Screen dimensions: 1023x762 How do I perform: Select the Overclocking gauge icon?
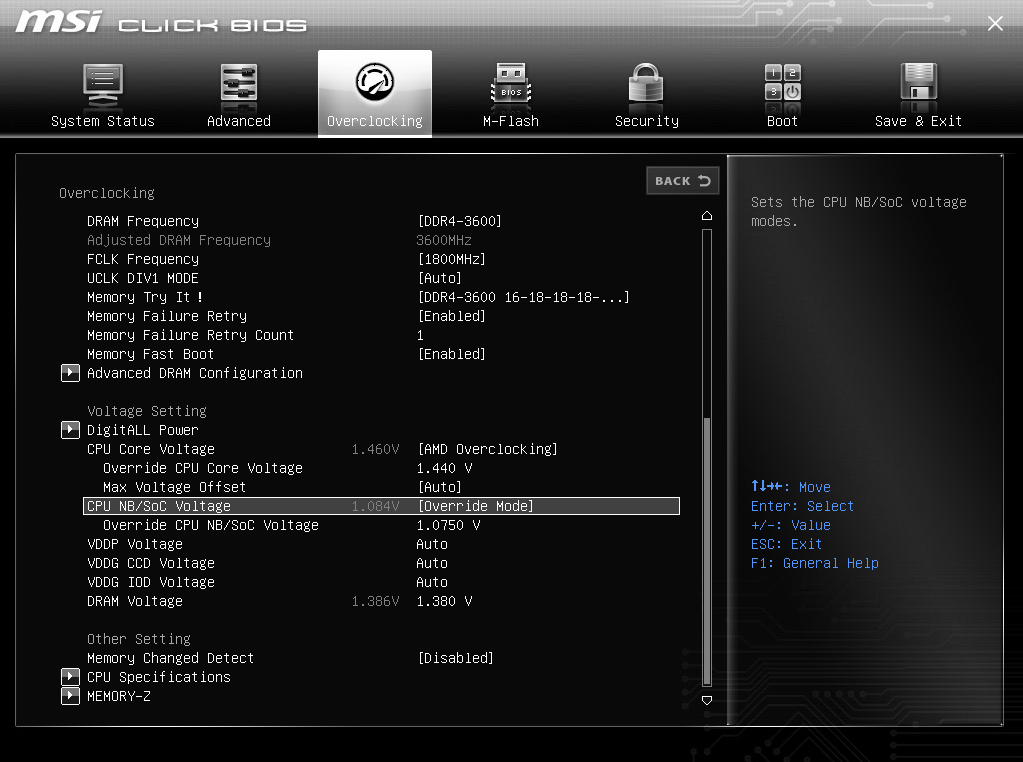(x=374, y=82)
